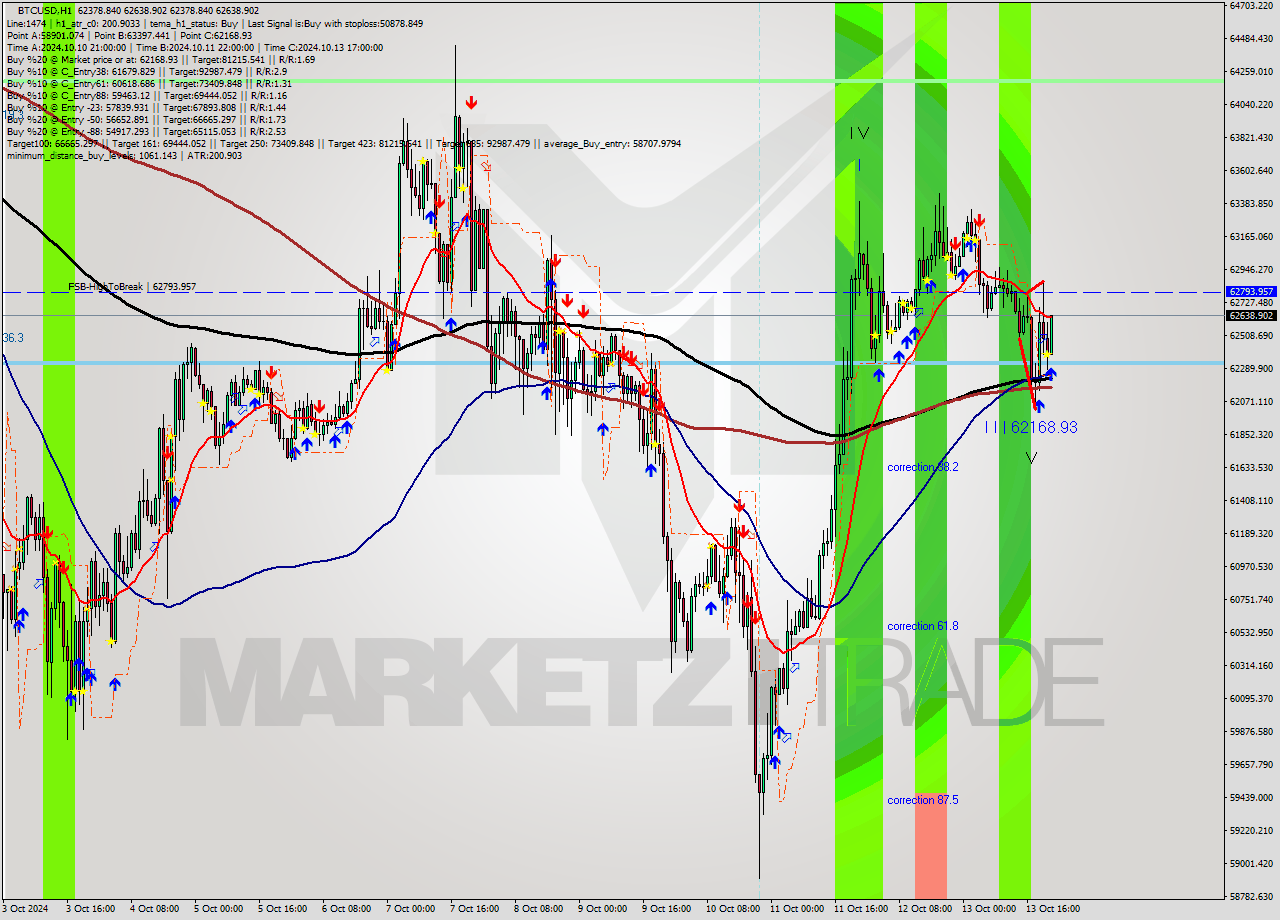Click the 60532.950 price axis value
Screen dimensions: 1280x920
pos(1250,632)
